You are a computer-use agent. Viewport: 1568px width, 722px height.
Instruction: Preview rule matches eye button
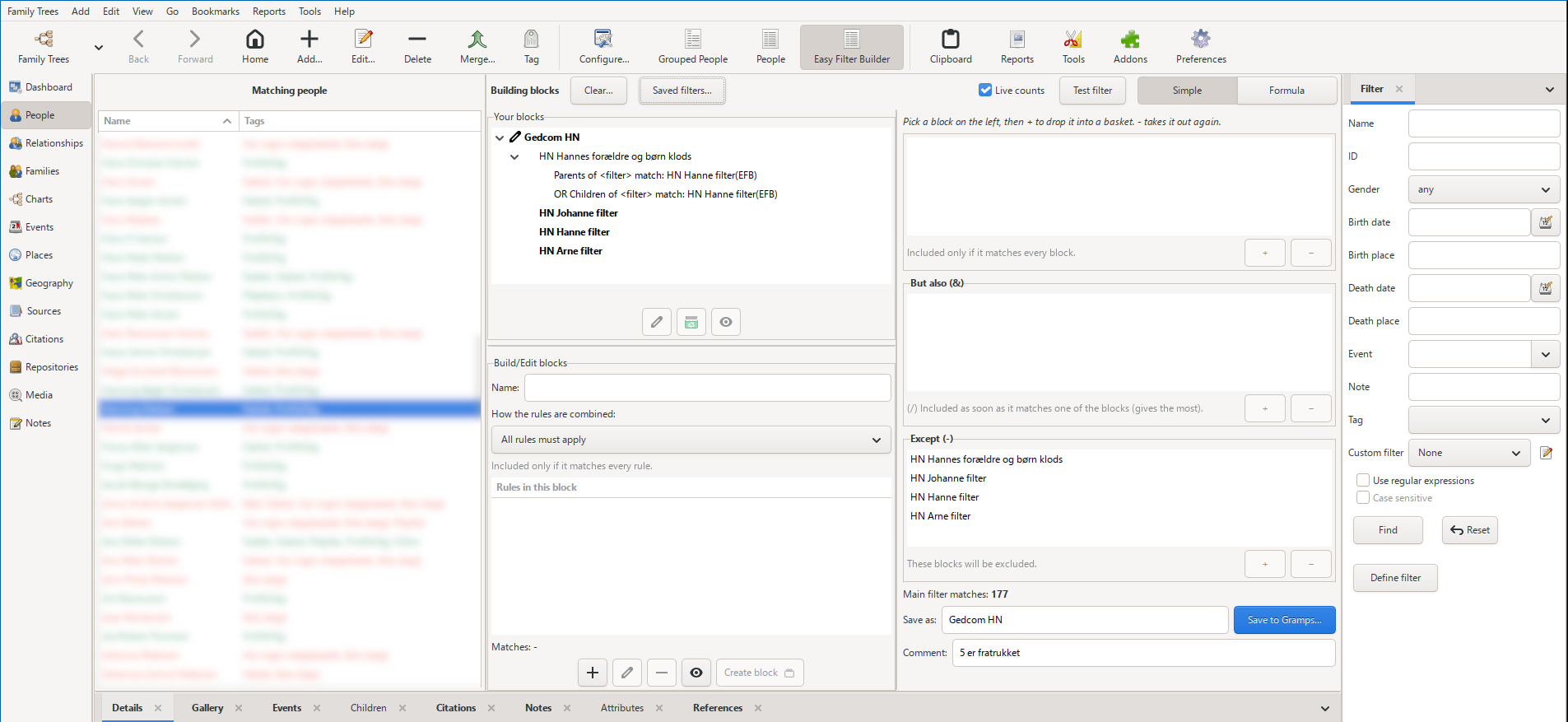point(696,673)
